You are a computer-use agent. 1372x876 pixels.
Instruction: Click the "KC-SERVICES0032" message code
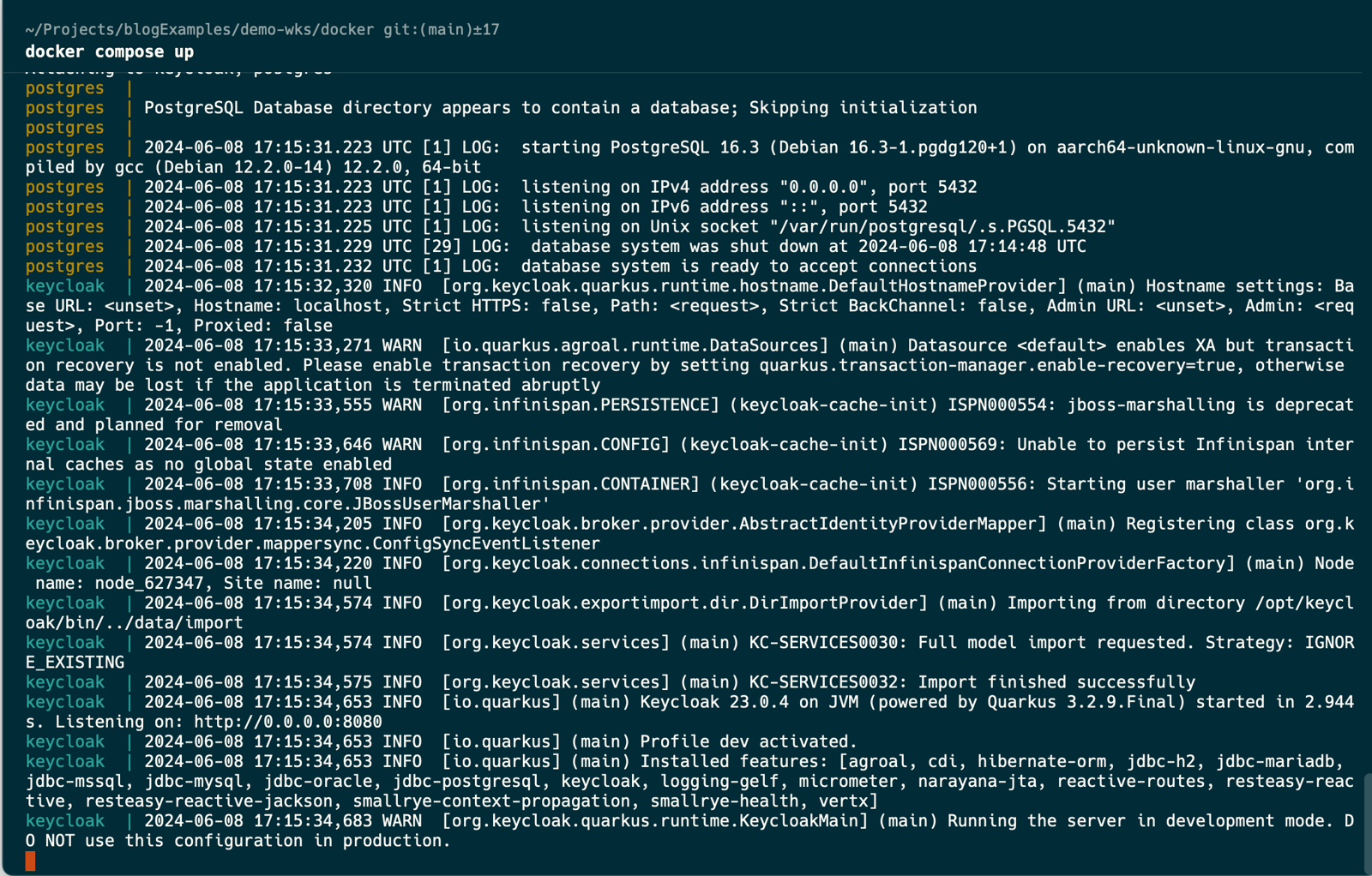(x=823, y=682)
